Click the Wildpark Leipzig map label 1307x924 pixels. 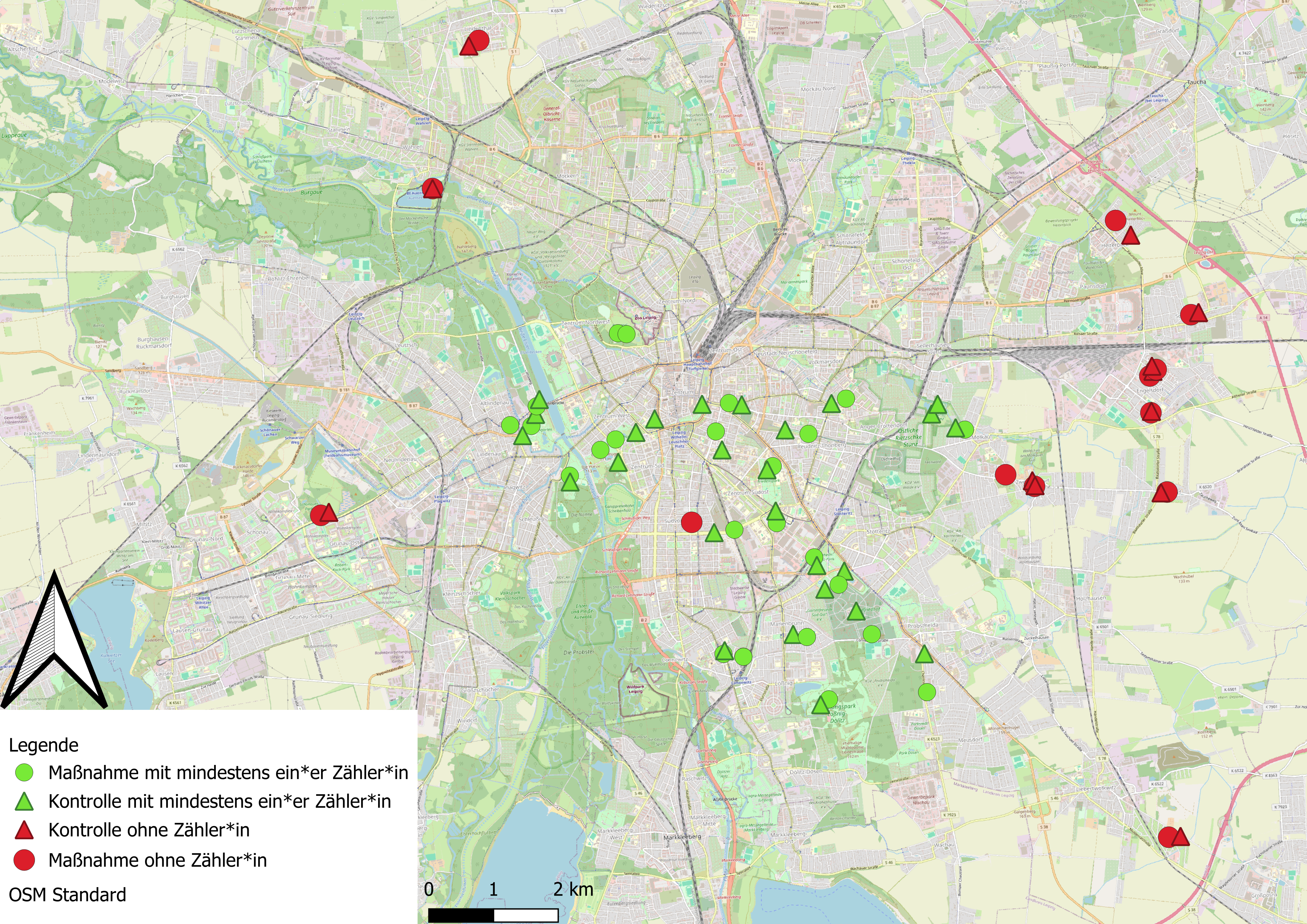pos(636,689)
